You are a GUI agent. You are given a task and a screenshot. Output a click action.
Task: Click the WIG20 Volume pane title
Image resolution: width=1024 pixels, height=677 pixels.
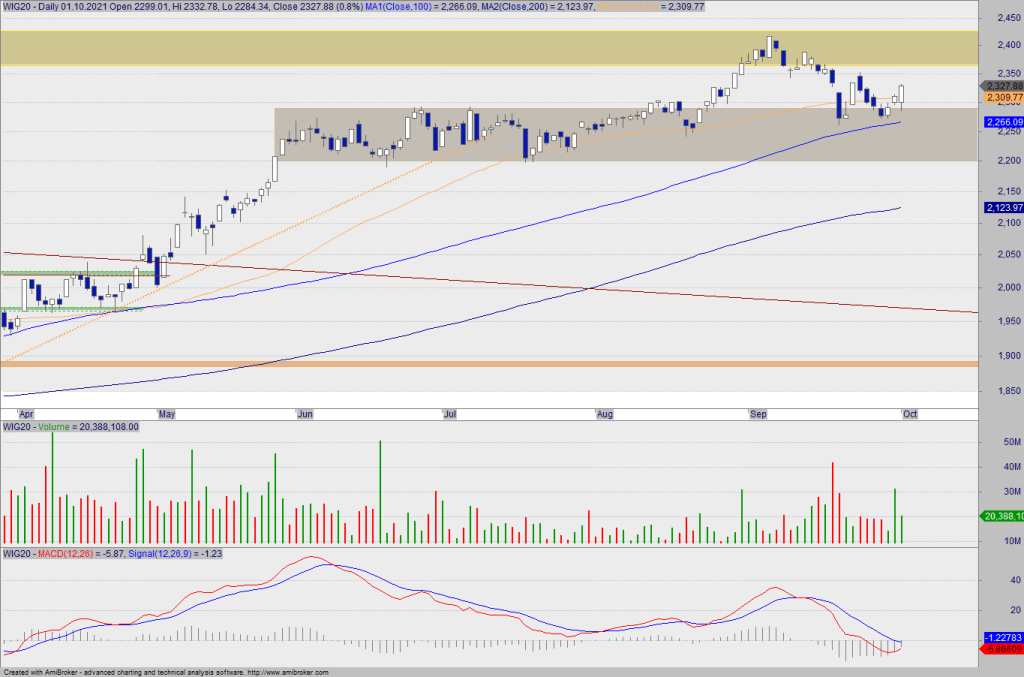(70, 426)
